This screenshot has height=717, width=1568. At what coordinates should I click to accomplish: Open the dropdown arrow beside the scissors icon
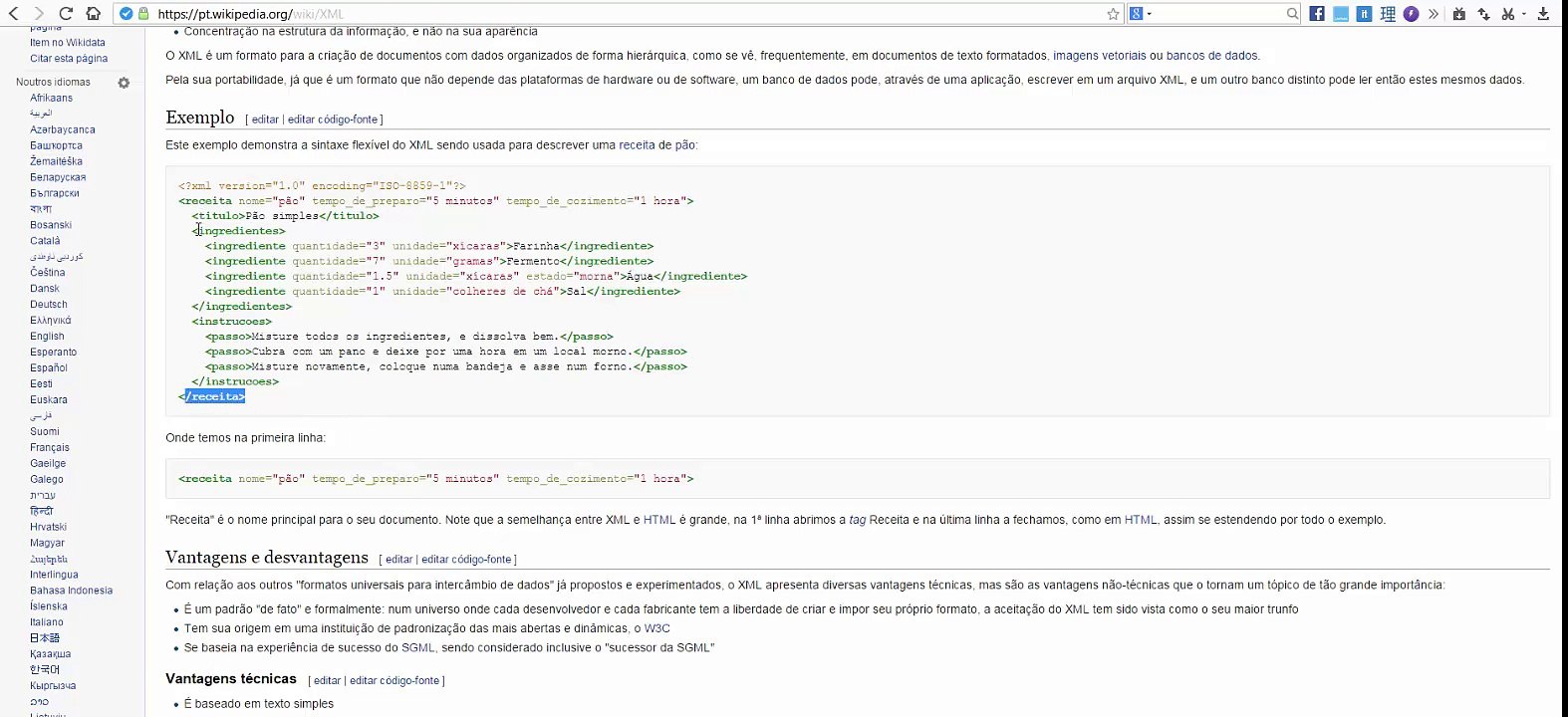(x=1523, y=14)
